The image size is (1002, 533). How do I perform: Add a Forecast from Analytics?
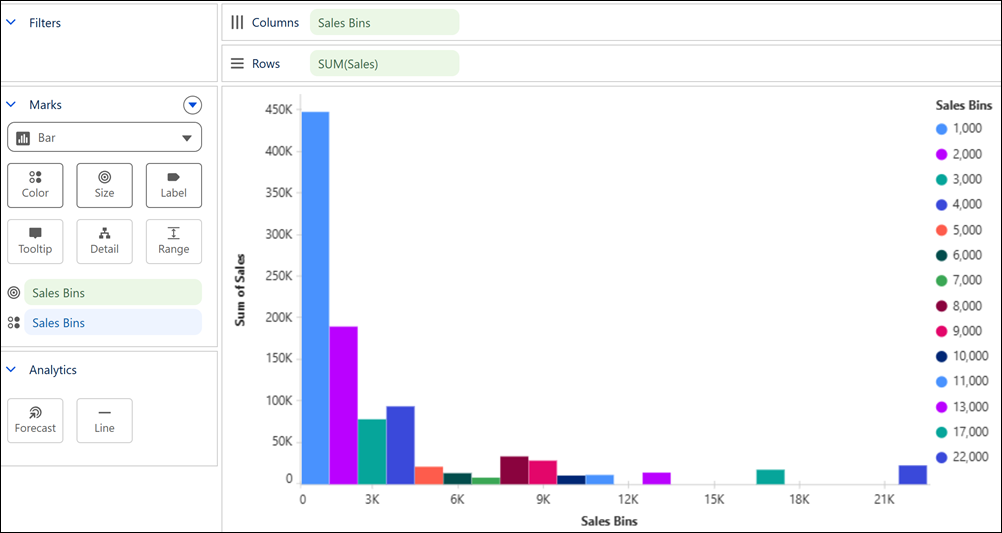[x=35, y=421]
